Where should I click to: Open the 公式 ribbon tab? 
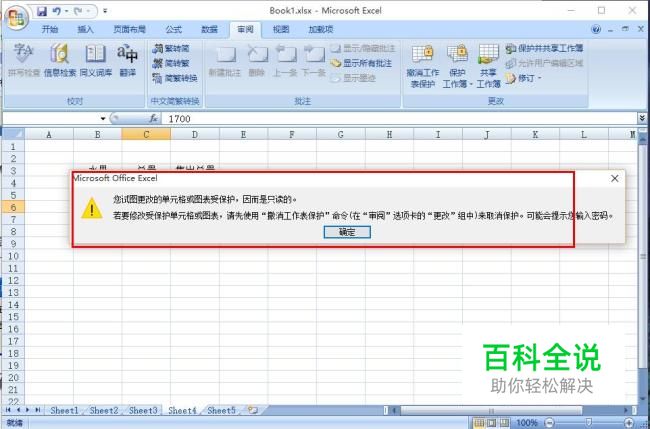tap(174, 29)
